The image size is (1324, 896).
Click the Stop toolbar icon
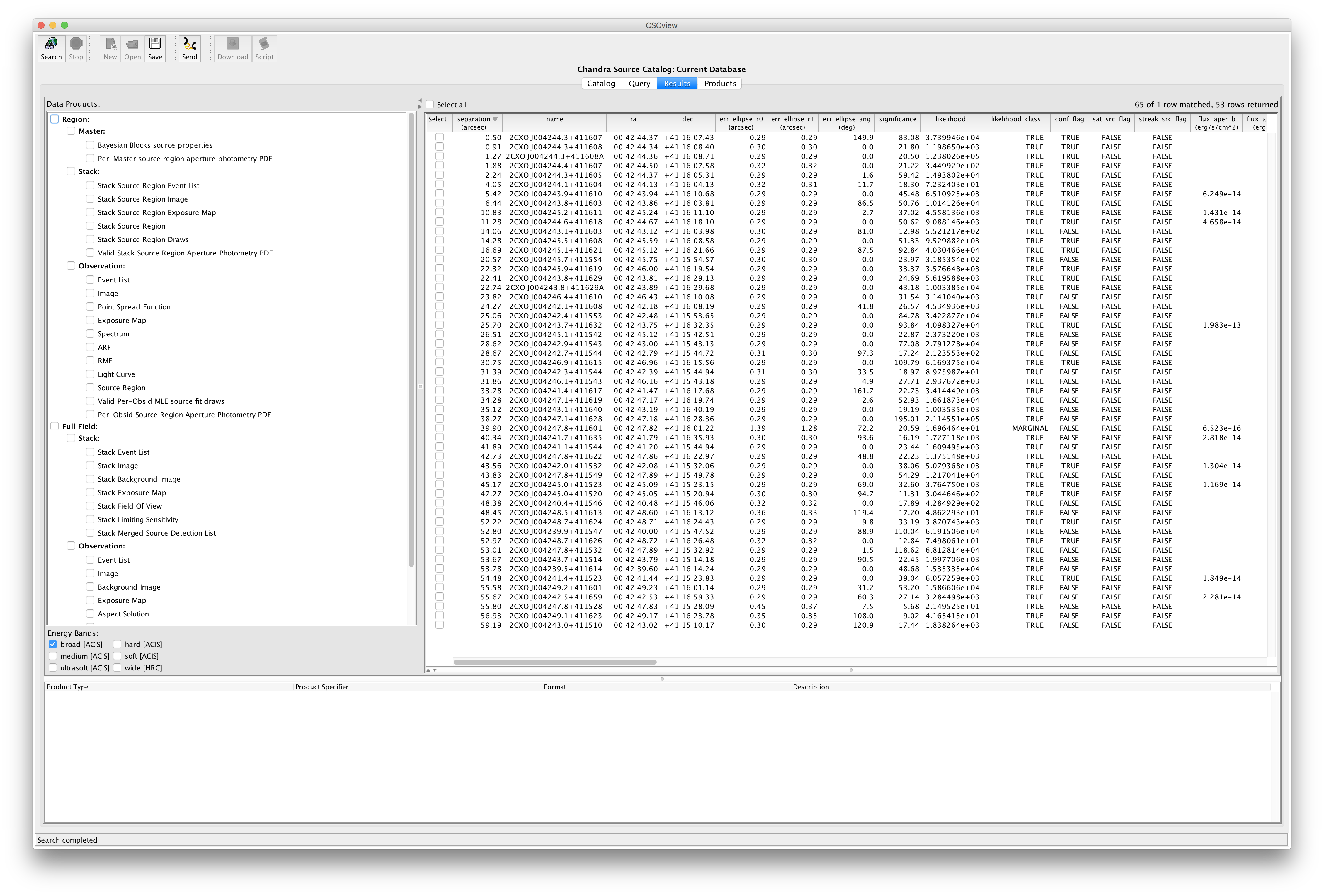tap(76, 45)
